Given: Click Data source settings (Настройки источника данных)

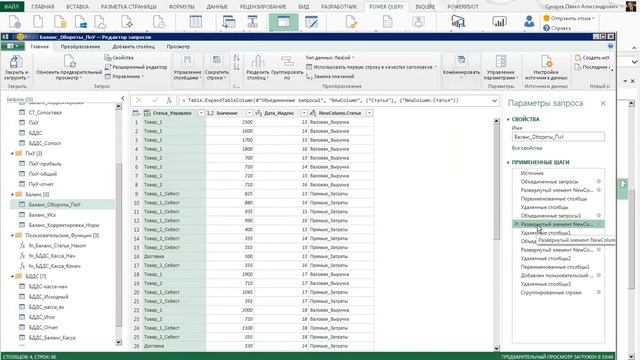Looking at the screenshot, I should click(546, 68).
